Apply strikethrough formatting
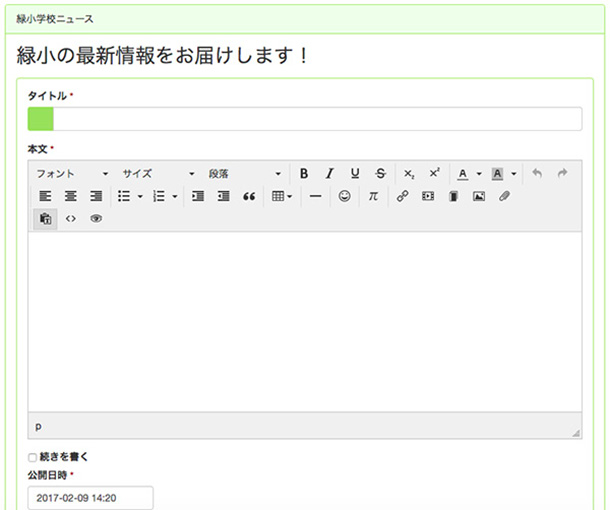 point(380,174)
